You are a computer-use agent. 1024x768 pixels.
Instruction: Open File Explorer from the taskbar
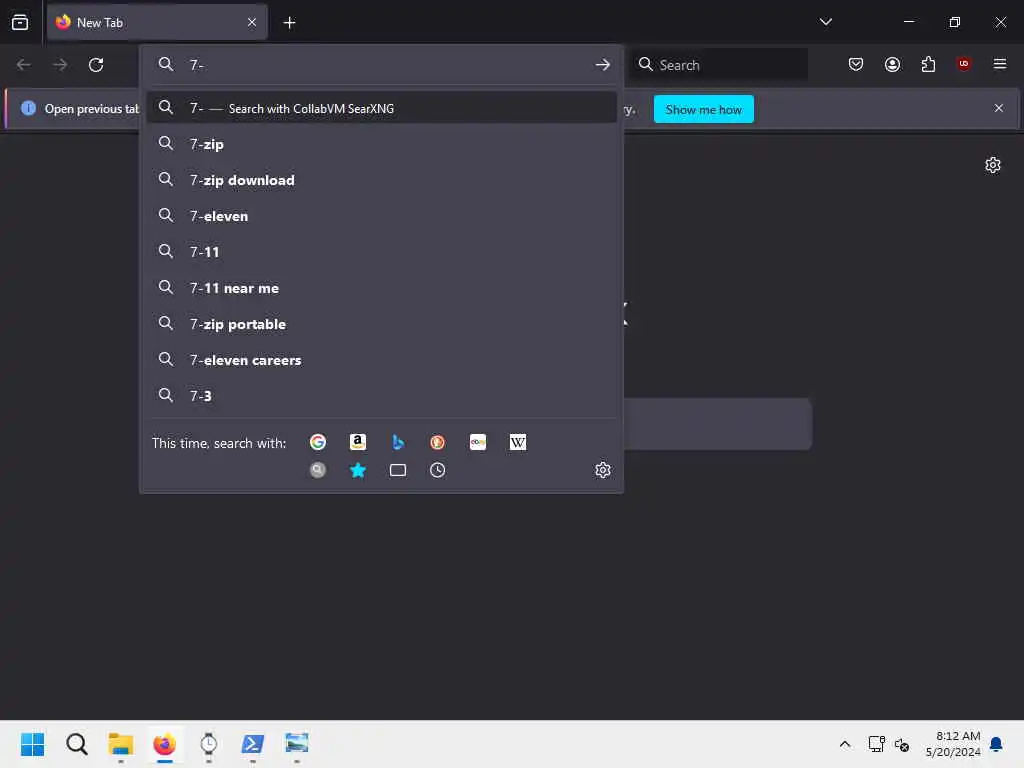[120, 744]
